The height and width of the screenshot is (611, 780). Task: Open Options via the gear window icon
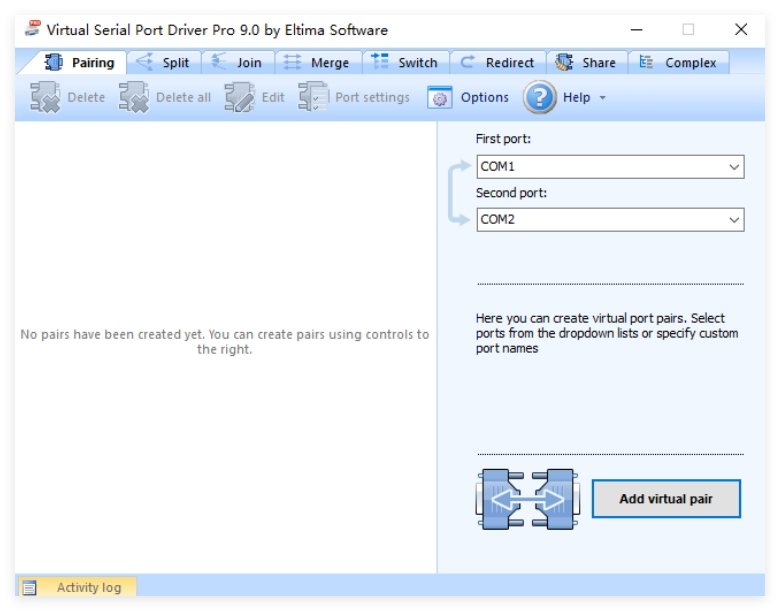tap(439, 98)
